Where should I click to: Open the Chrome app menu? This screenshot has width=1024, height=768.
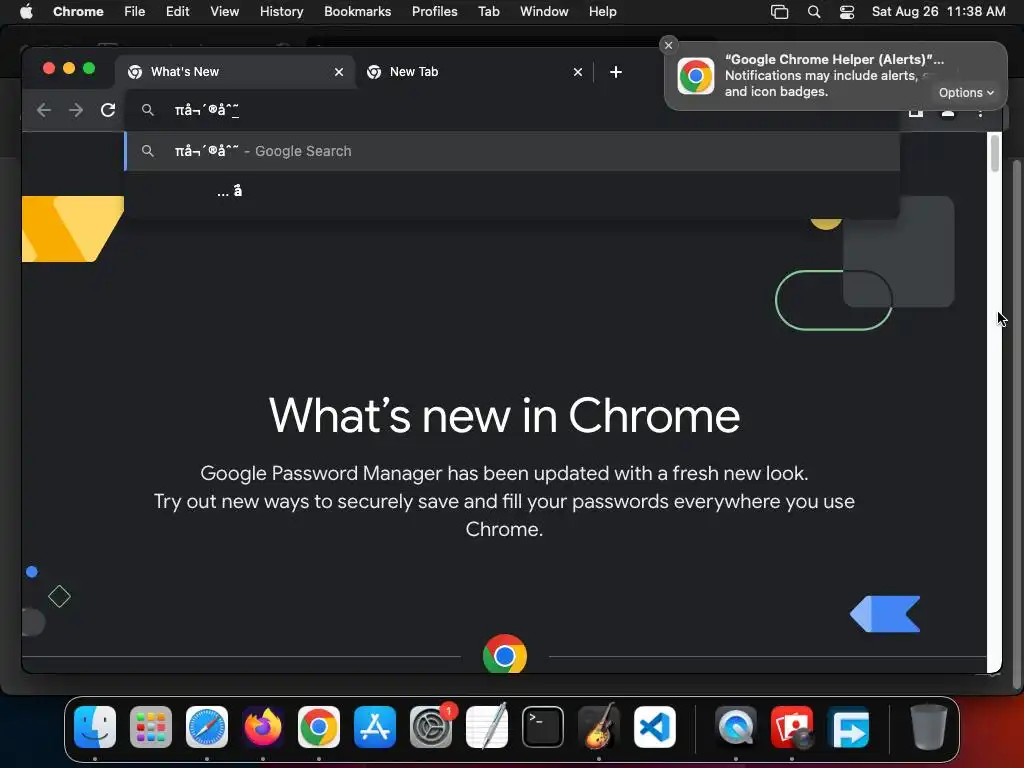pos(78,12)
